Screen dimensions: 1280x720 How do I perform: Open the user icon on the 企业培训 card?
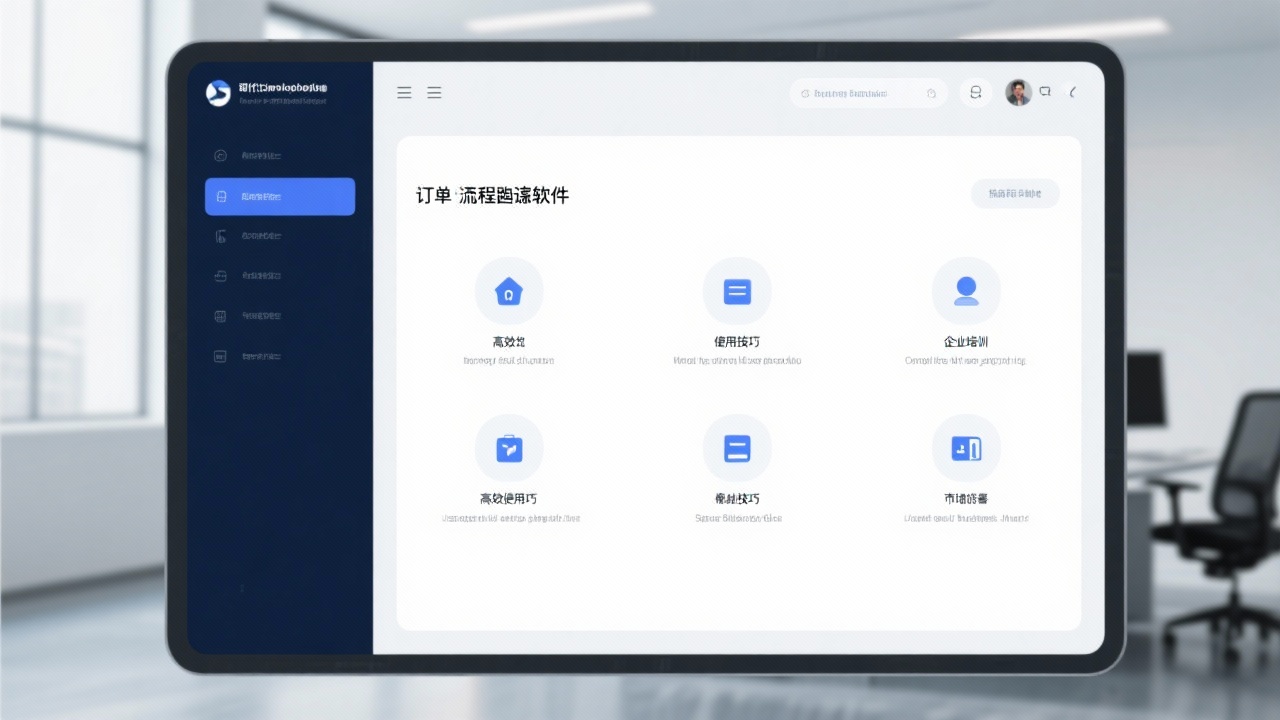click(x=966, y=290)
